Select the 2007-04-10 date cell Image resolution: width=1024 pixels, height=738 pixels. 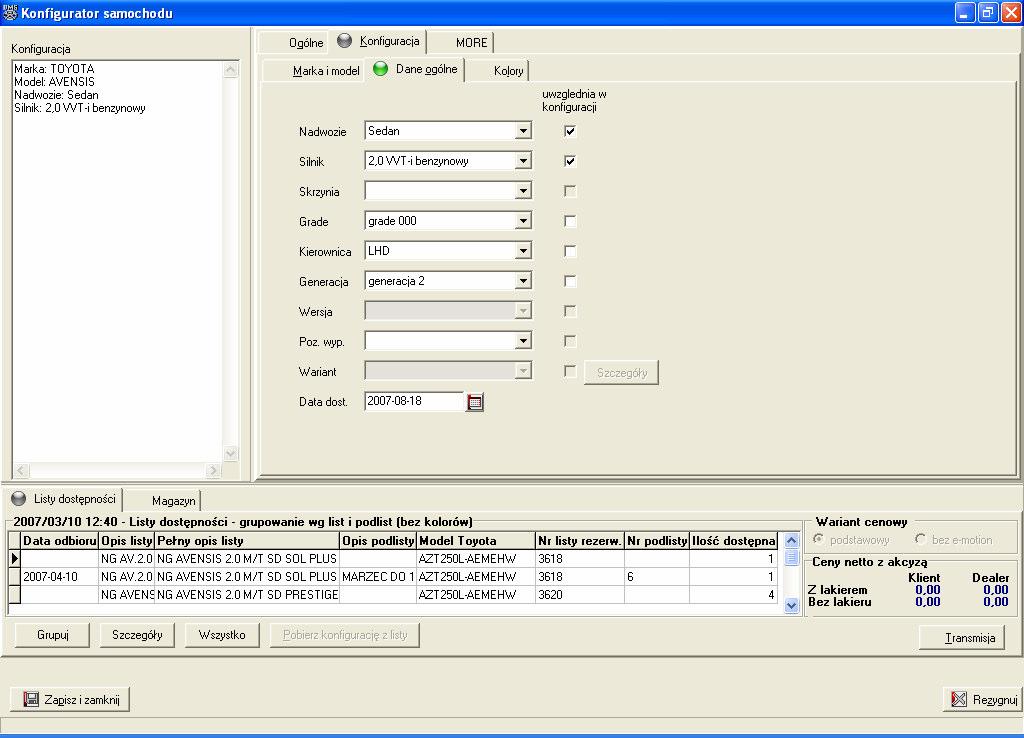coord(59,577)
